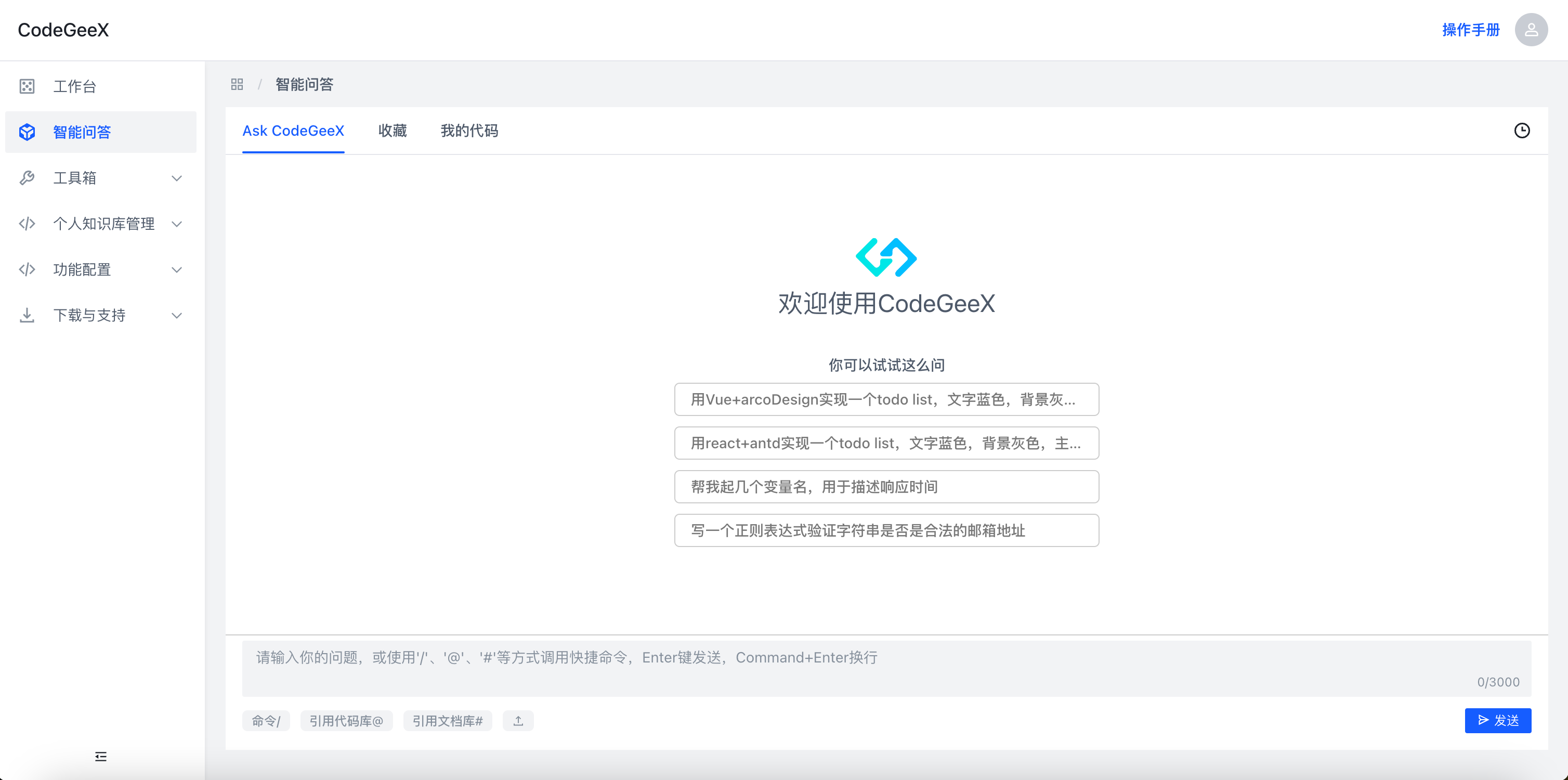Choose the react+antd todo list suggestion
The image size is (1568, 780).
tap(886, 443)
